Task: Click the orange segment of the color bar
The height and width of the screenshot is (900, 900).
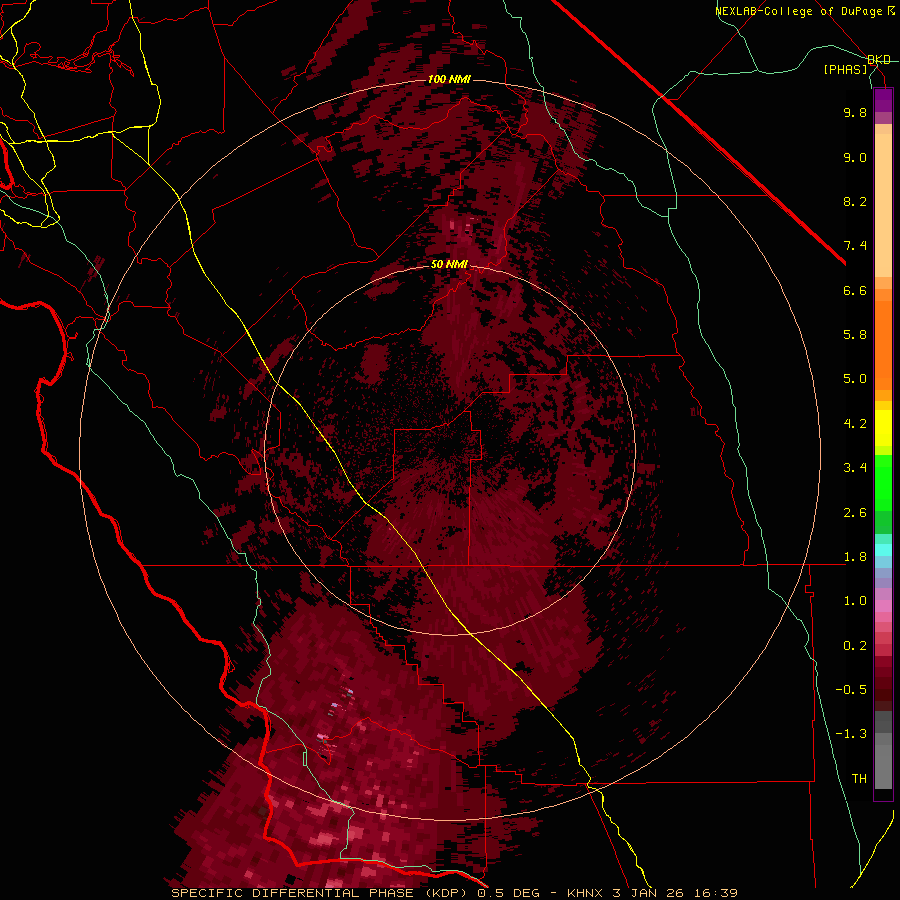Action: click(883, 345)
